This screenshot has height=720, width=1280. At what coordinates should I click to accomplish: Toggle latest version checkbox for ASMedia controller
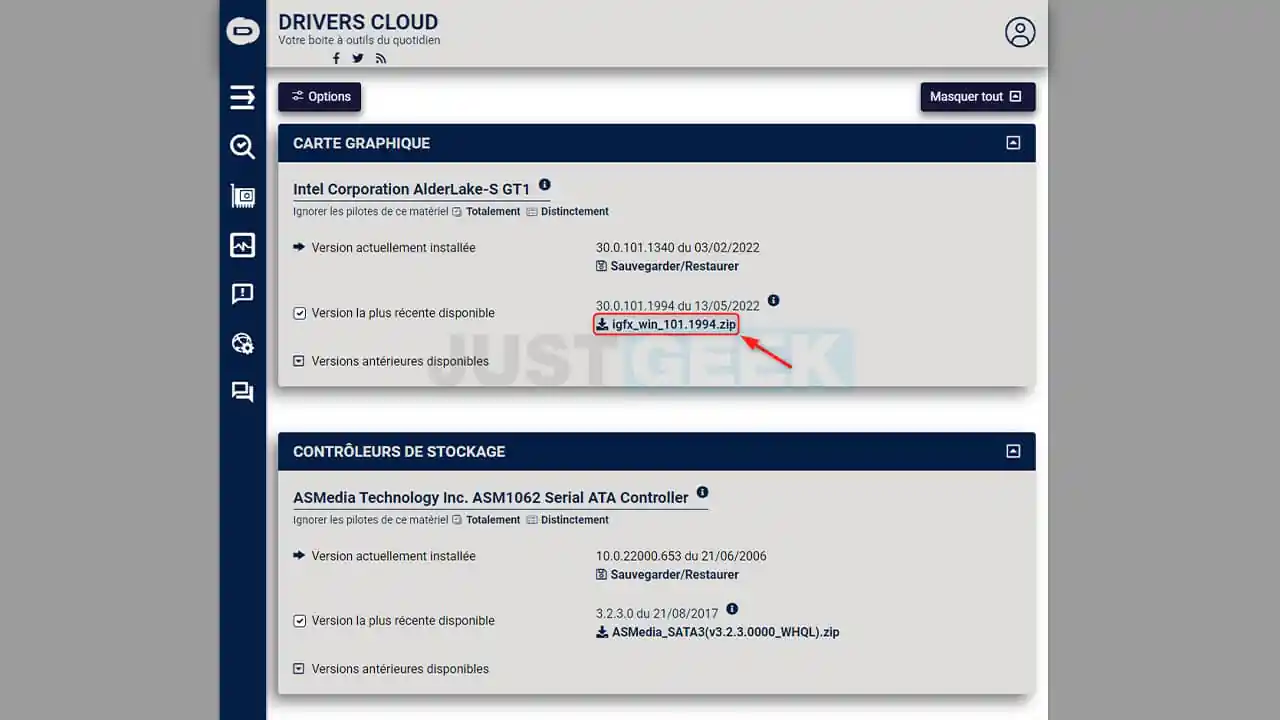tap(299, 621)
